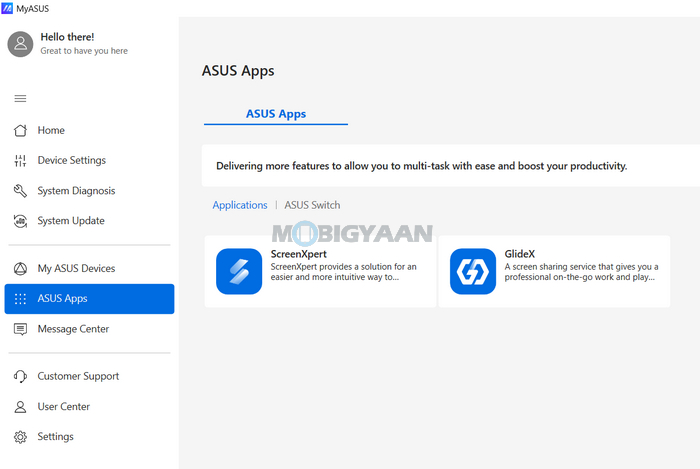Open System Update menu item

(71, 221)
